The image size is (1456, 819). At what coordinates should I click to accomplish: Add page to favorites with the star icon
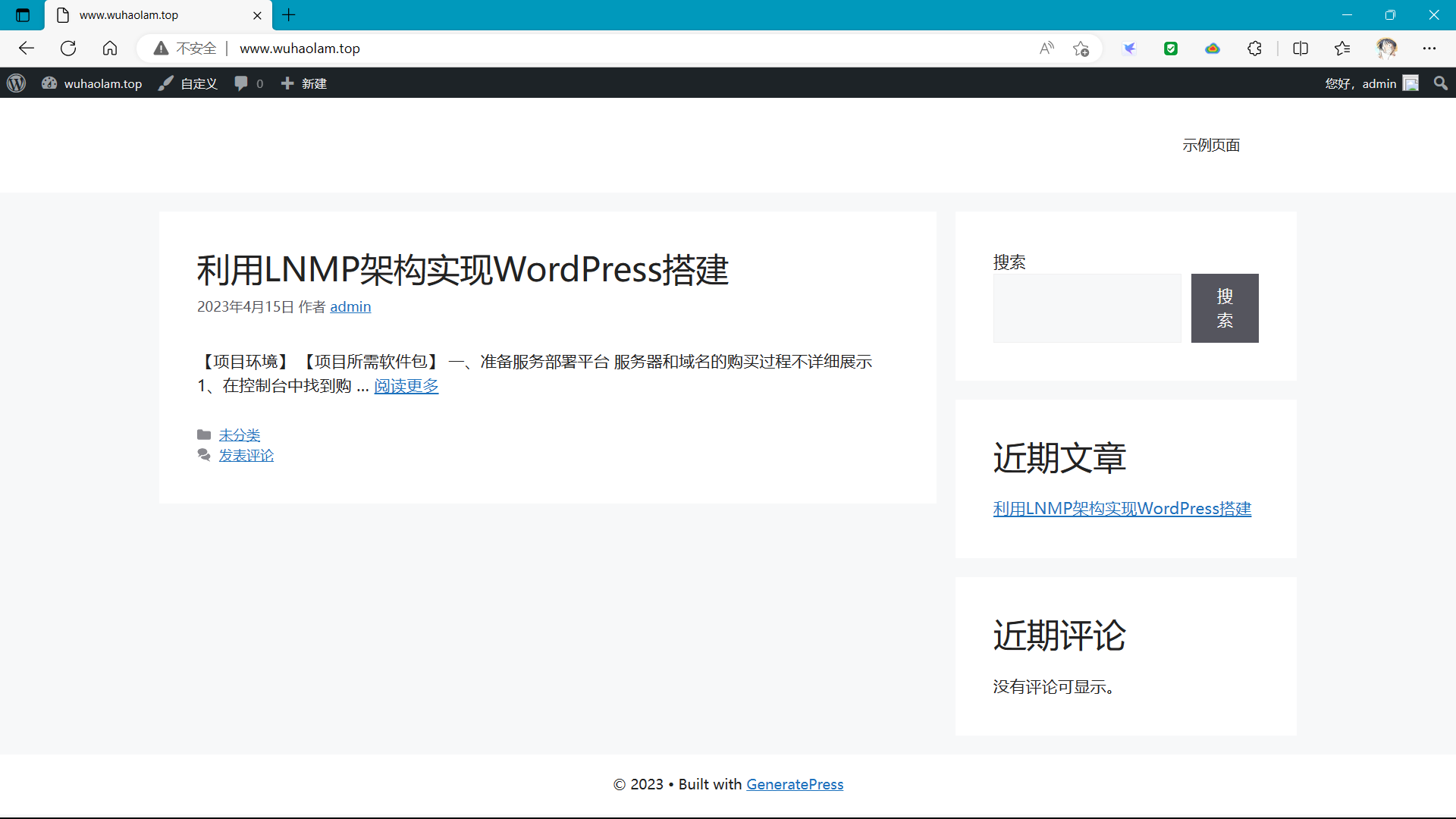[x=1081, y=49]
